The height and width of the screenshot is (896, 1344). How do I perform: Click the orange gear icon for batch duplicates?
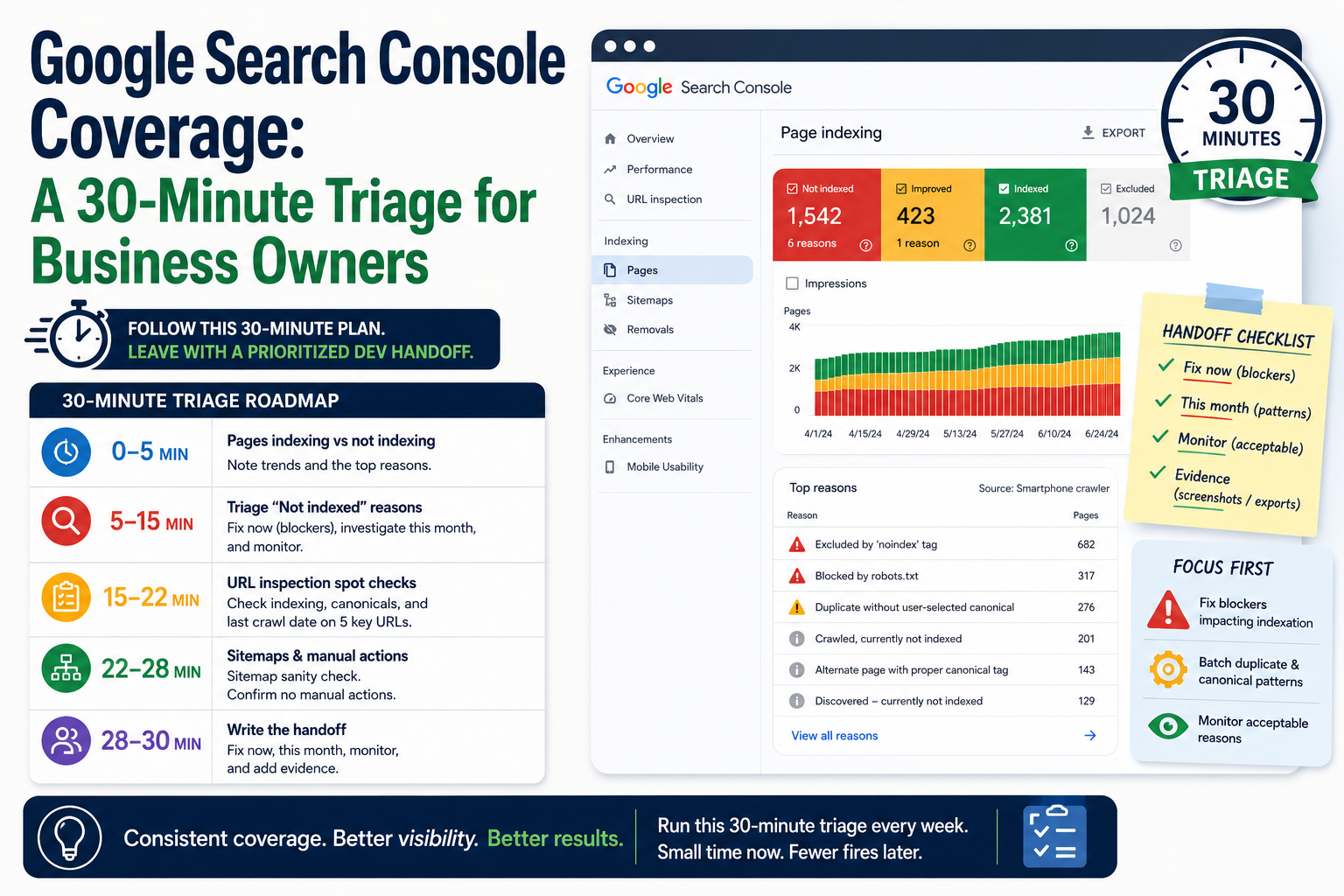coord(1168,670)
